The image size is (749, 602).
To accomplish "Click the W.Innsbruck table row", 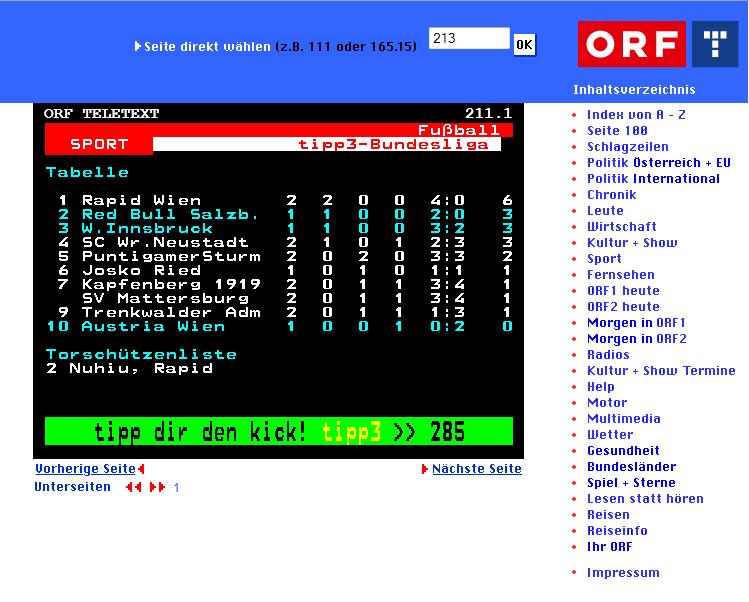I will (279, 228).
